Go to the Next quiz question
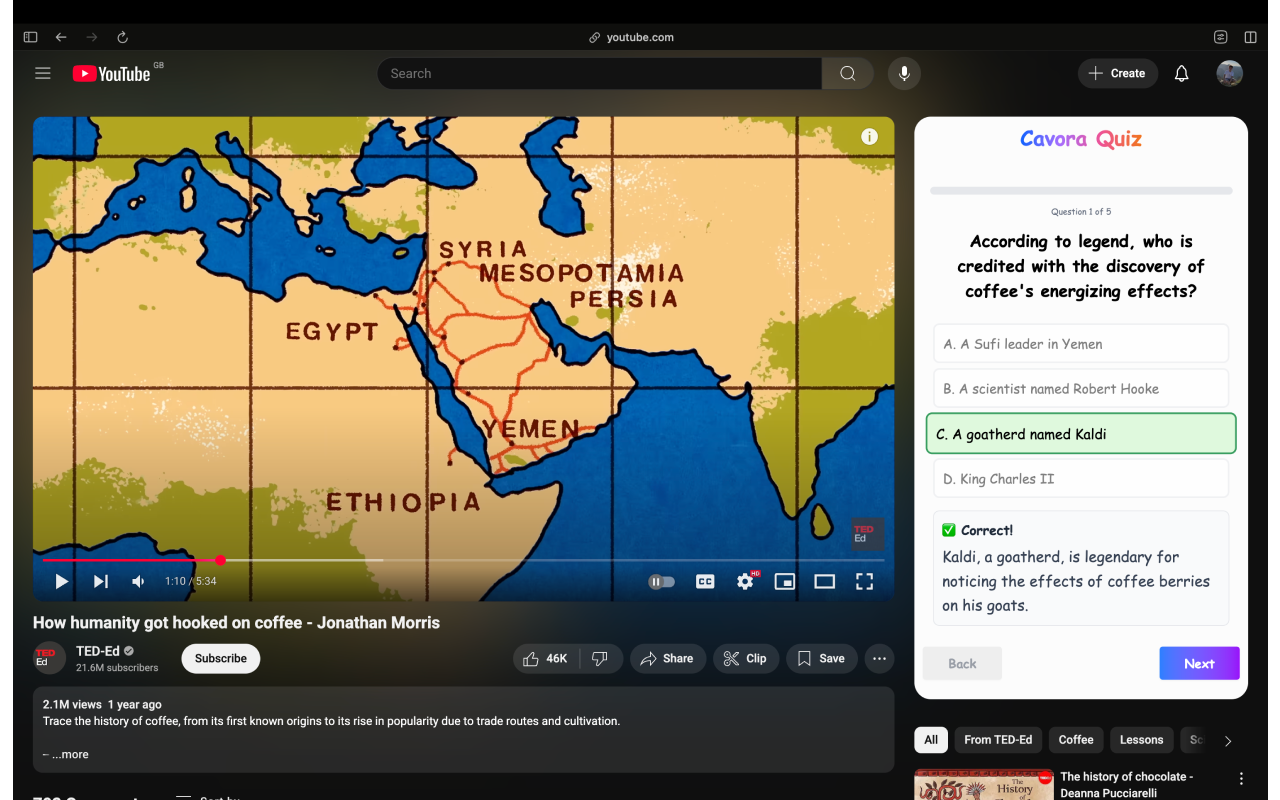 pos(1199,663)
